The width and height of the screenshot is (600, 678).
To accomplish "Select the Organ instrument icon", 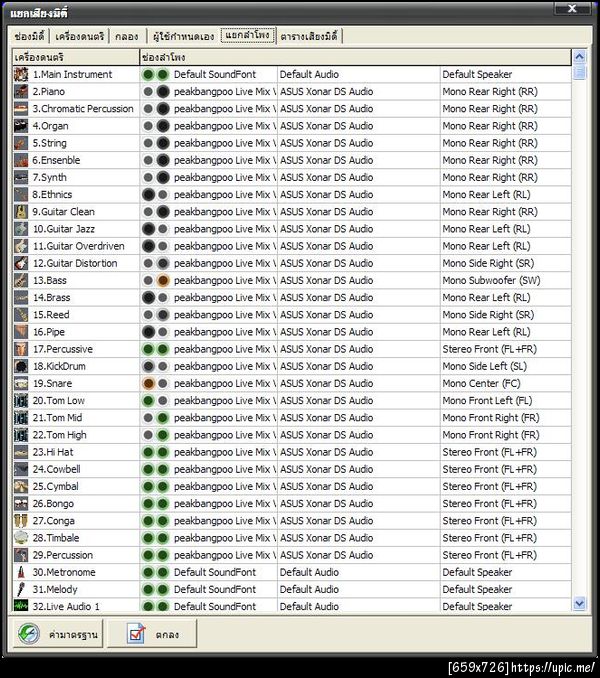I will coord(21,126).
